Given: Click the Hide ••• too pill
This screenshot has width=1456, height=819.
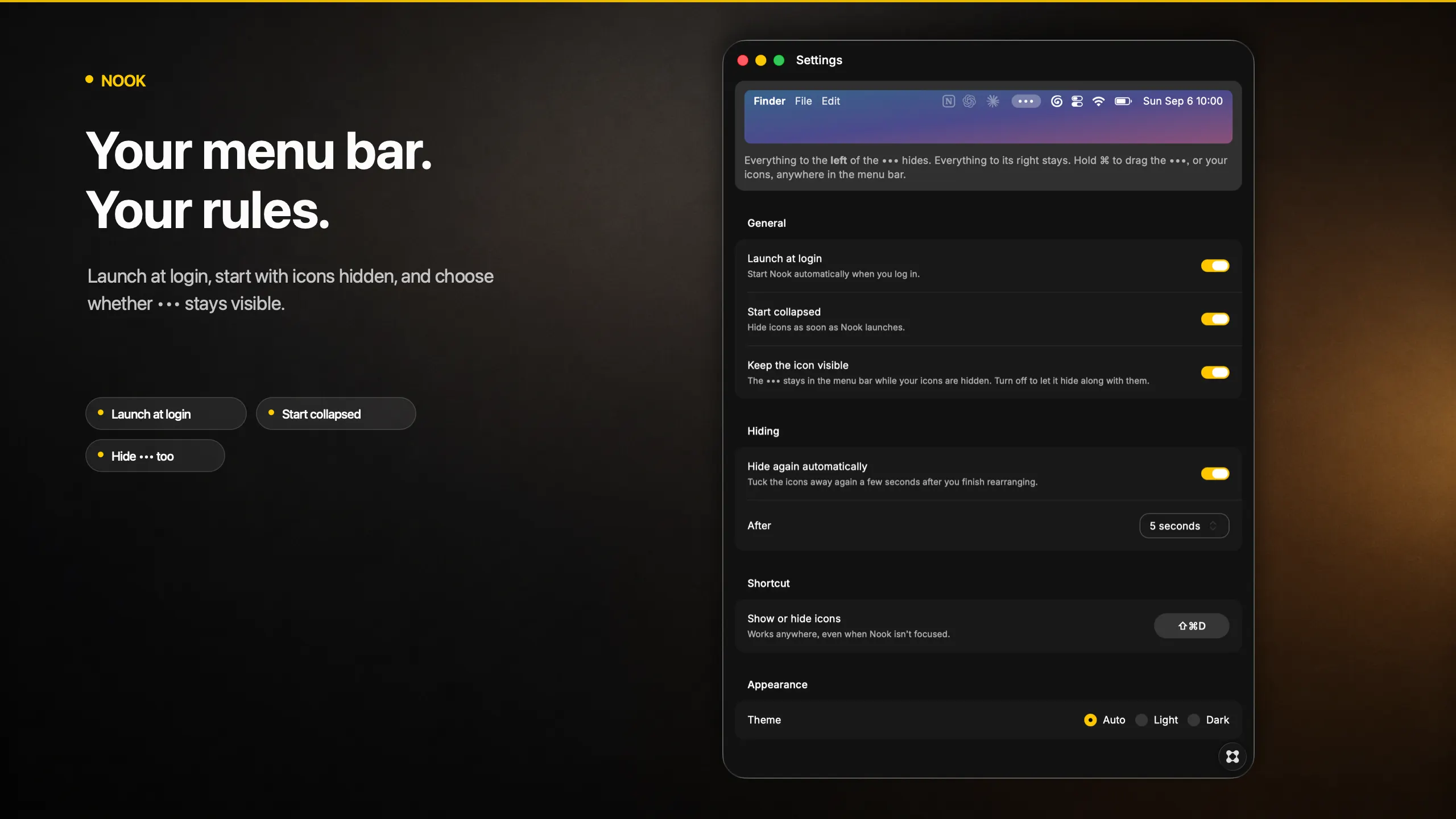Looking at the screenshot, I should [x=155, y=456].
